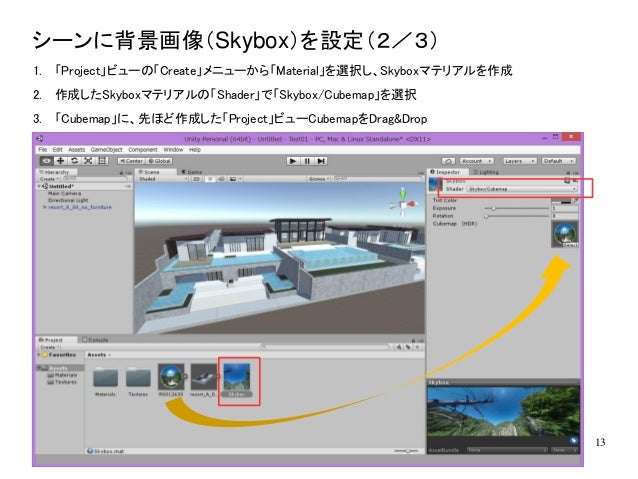The image size is (638, 479).
Task: Open the Account dropdown
Action: tap(477, 161)
